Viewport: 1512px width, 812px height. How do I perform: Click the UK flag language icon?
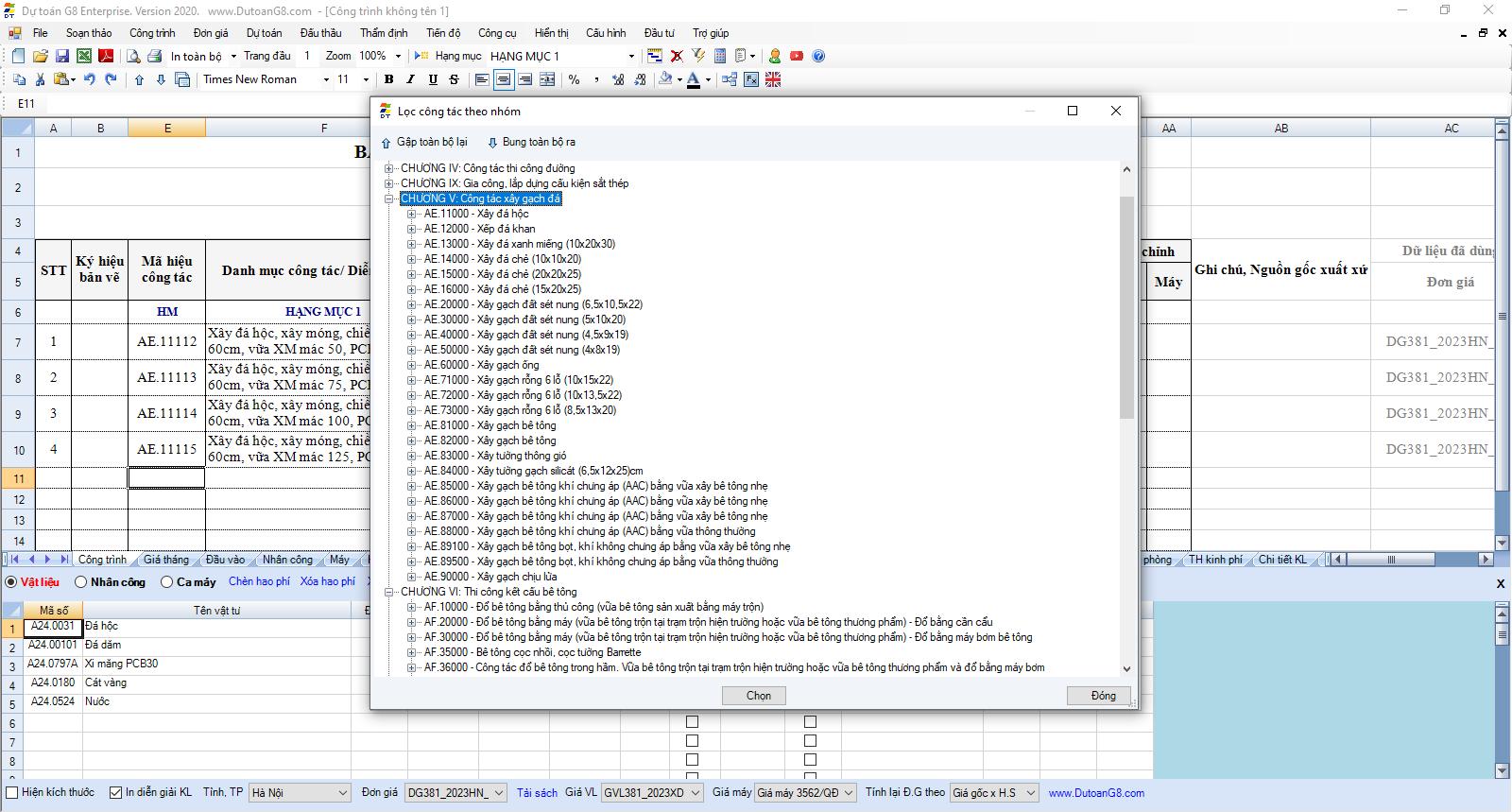[x=773, y=79]
